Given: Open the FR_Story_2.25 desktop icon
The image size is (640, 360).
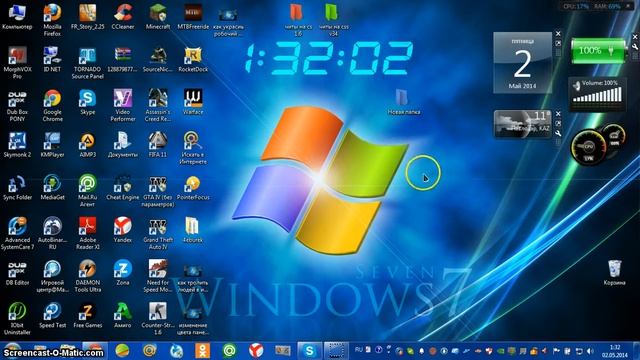Looking at the screenshot, I should pos(87,16).
